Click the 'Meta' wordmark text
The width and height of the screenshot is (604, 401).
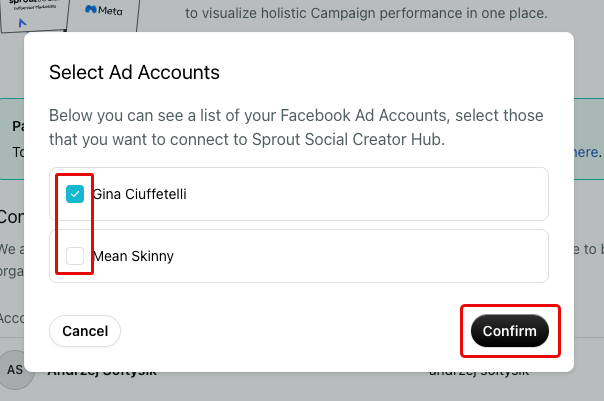click(110, 11)
